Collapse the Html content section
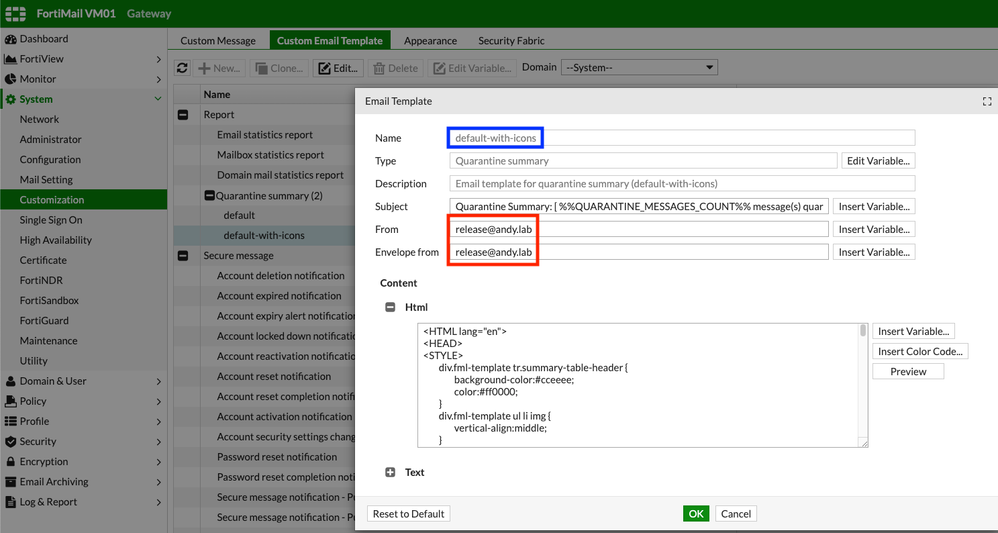 coord(390,307)
